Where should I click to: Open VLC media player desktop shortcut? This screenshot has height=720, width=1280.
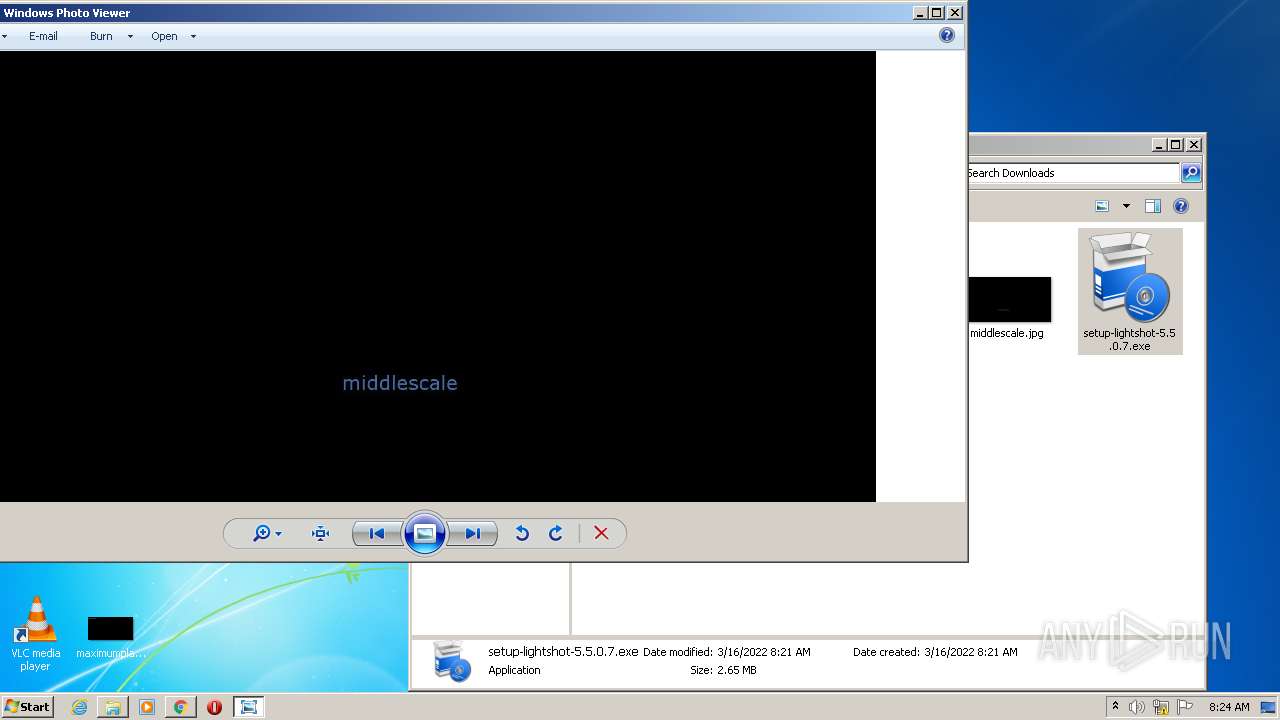click(x=35, y=634)
